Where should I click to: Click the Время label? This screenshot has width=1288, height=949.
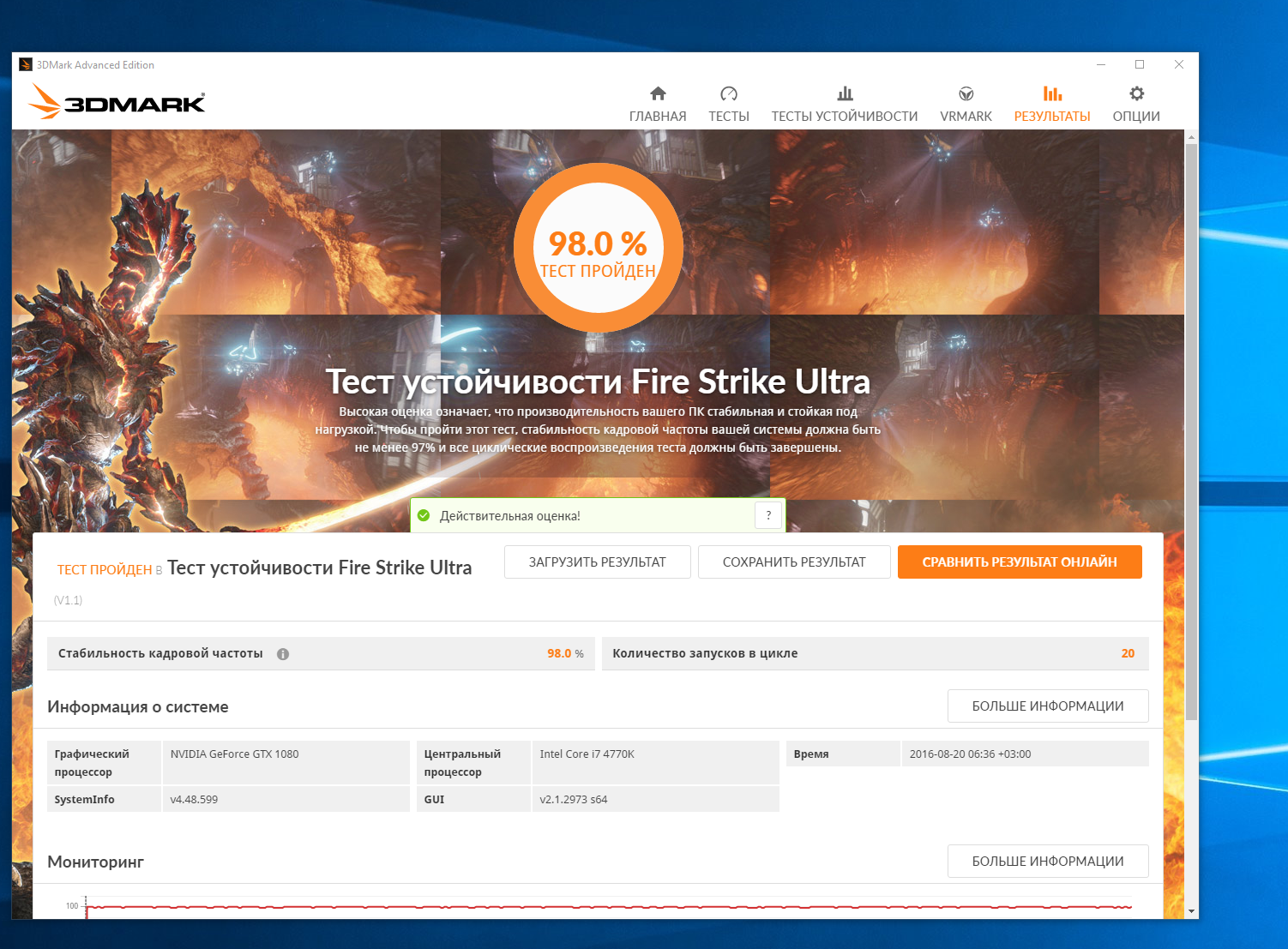click(x=811, y=754)
